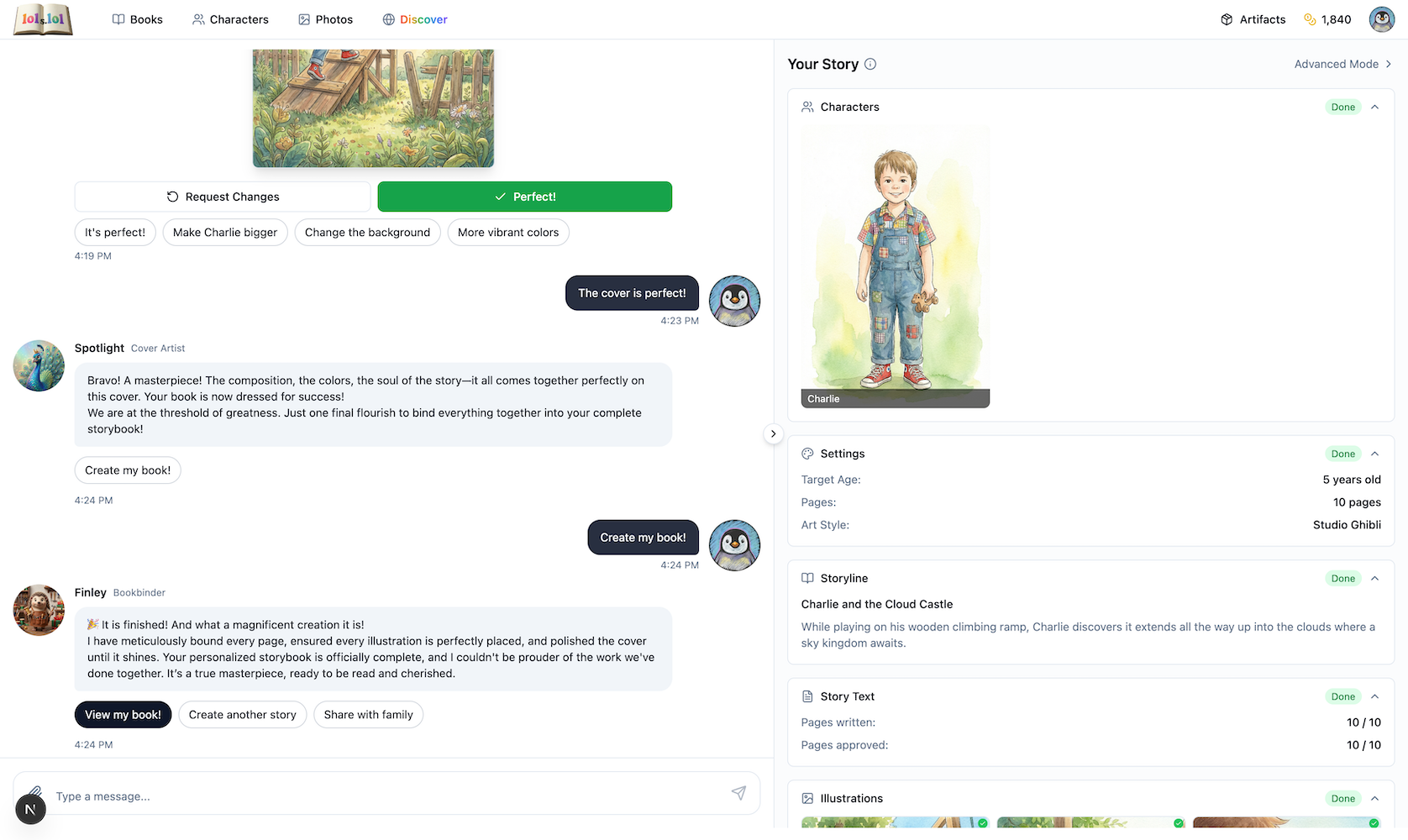Click the paperclip attachment icon

coord(35,791)
